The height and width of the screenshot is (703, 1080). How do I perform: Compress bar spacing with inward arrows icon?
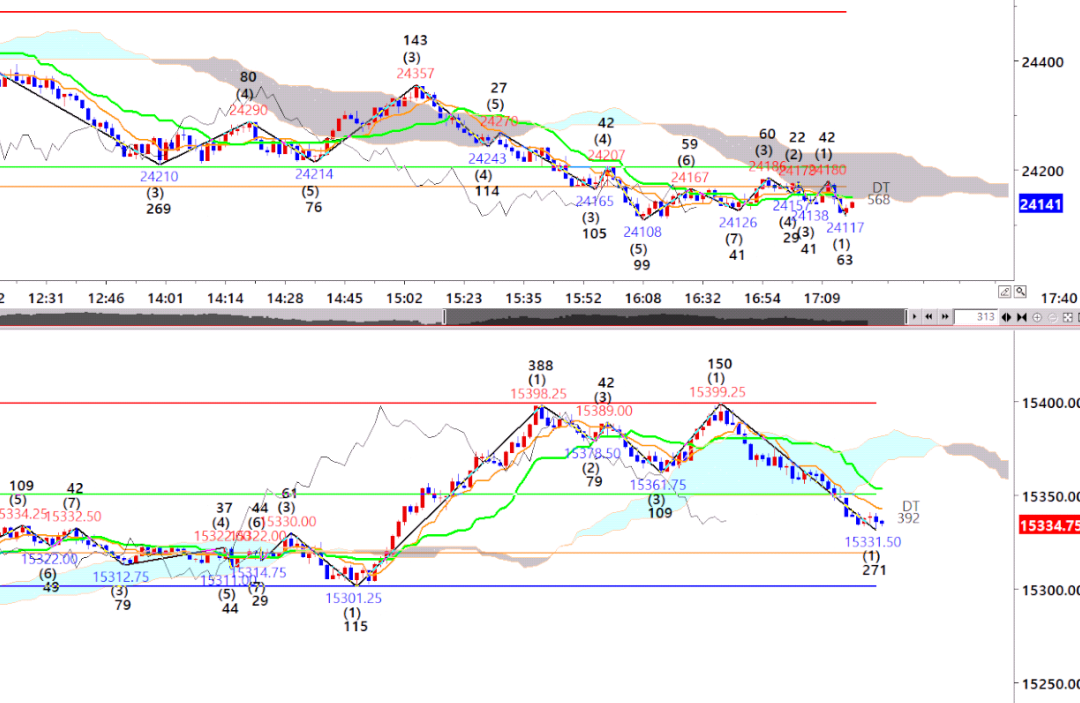1021,317
